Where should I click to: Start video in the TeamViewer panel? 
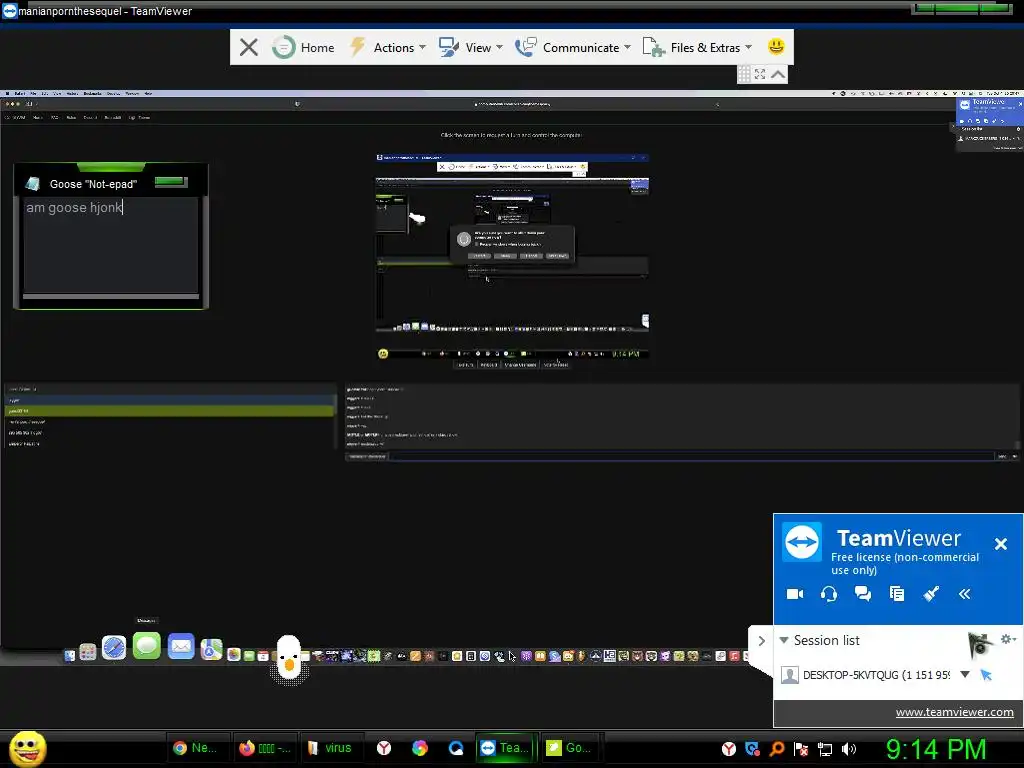[x=795, y=594]
